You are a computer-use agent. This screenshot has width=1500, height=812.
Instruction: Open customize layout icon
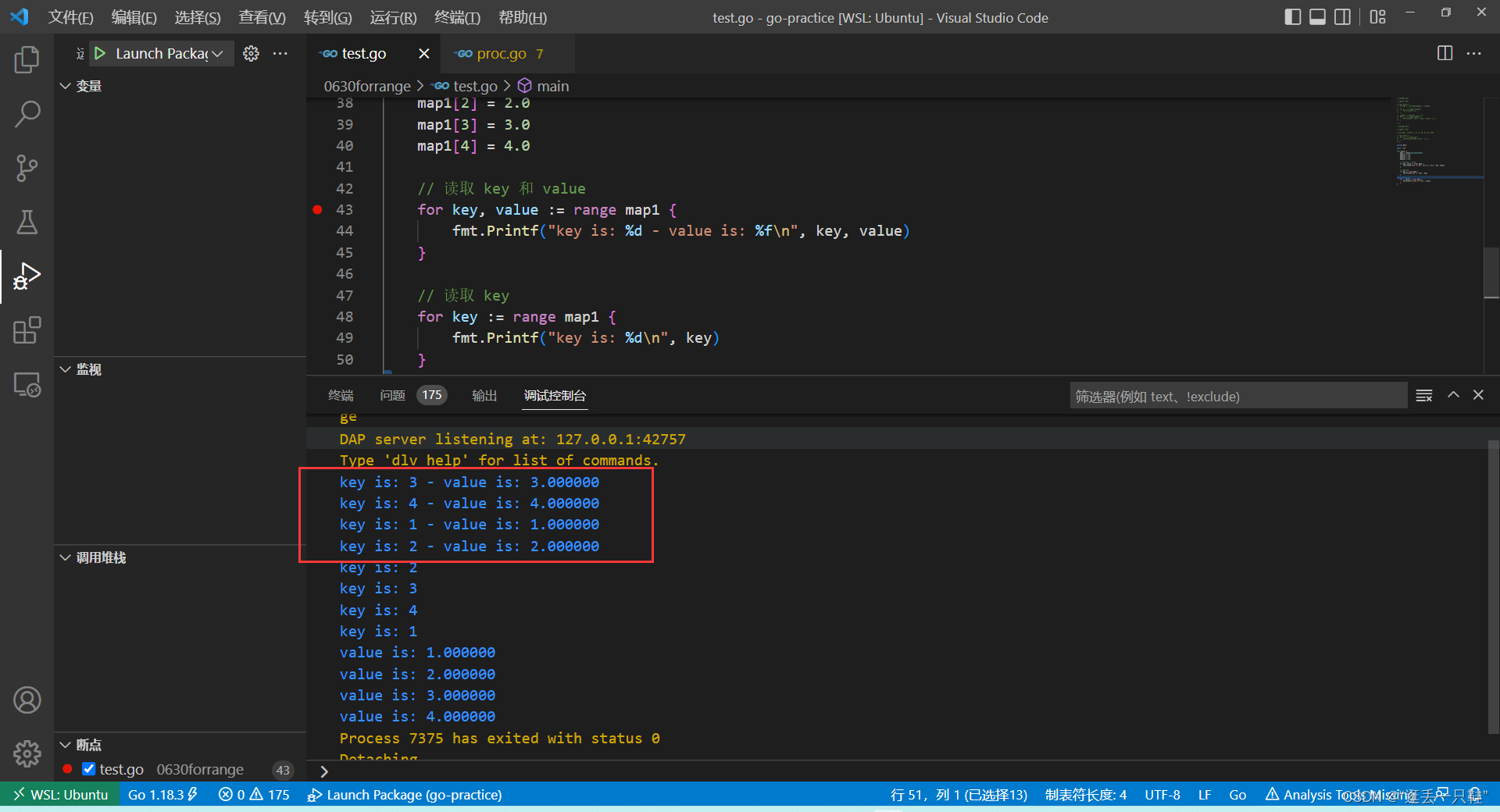click(1377, 17)
